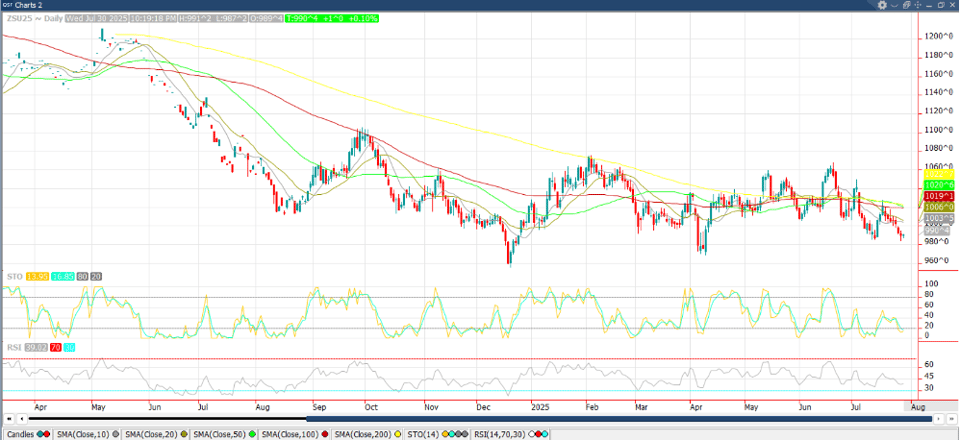Viewport: 960px width, 440px height.
Task: Click the 2025 label on time axis
Action: tap(541, 405)
